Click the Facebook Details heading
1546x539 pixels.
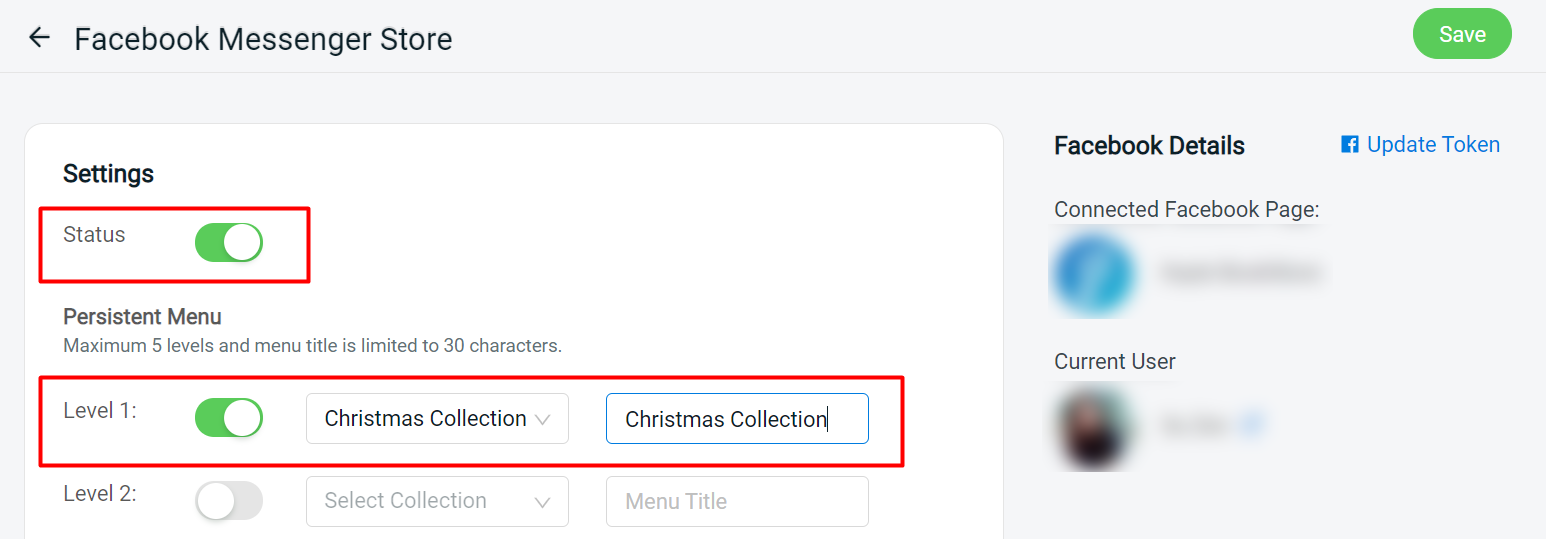[x=1149, y=146]
